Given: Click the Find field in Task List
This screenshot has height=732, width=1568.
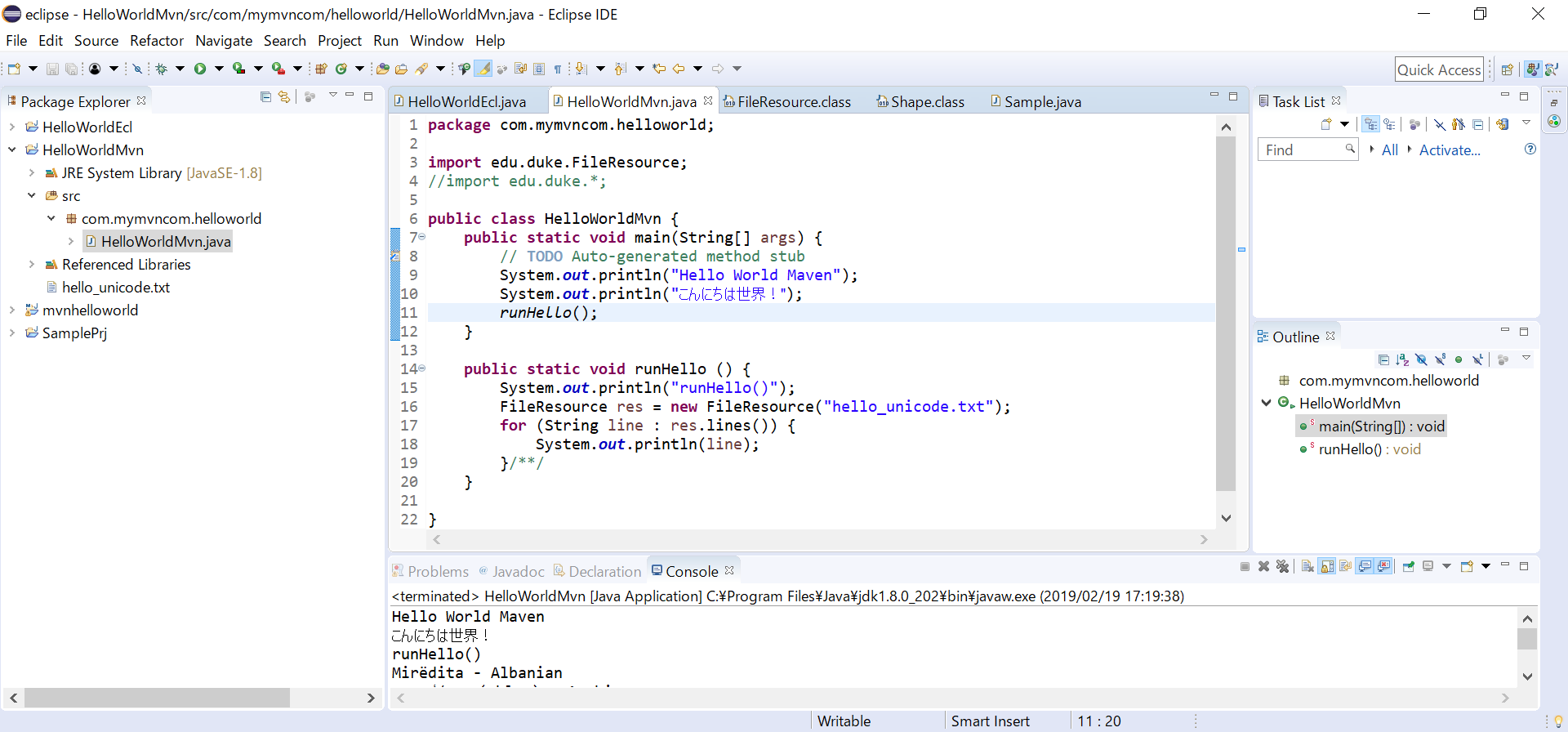Looking at the screenshot, I should tap(1307, 150).
